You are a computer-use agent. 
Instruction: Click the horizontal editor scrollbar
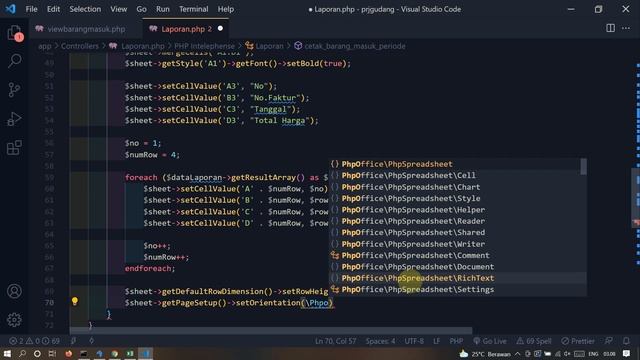(x=271, y=330)
